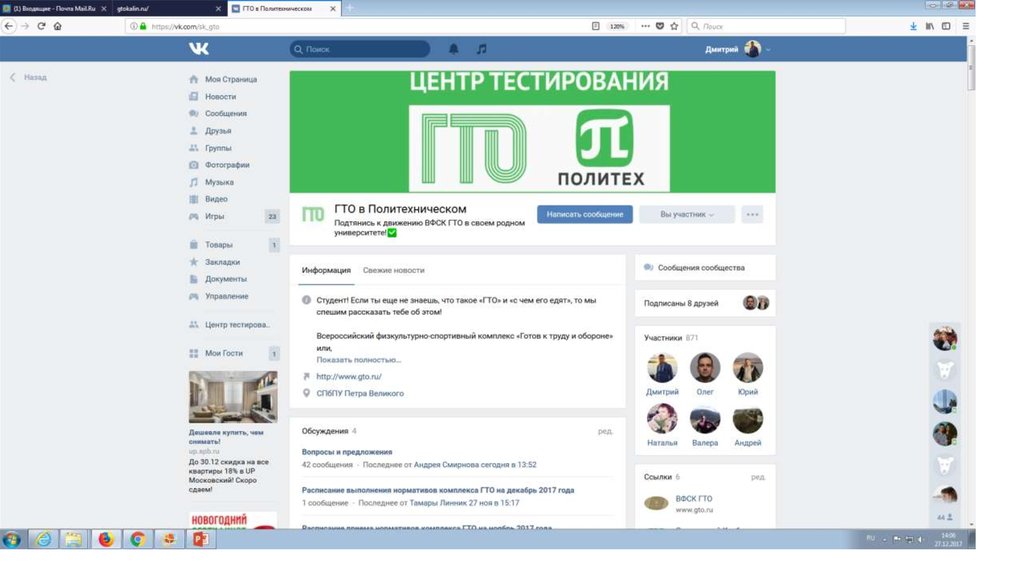This screenshot has width=1024, height=574.
Task: Open the Firefox library icon
Action: 929,26
